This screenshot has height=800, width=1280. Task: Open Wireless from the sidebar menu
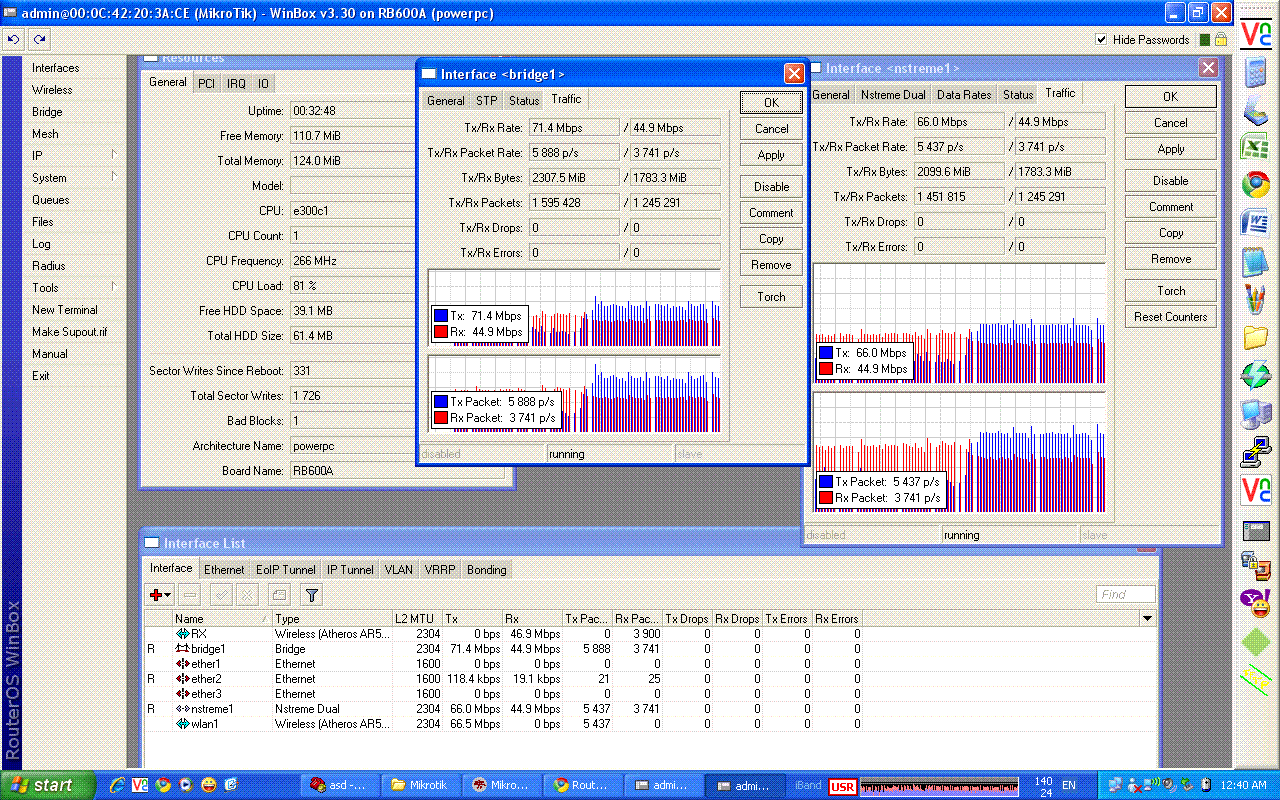coord(75,90)
